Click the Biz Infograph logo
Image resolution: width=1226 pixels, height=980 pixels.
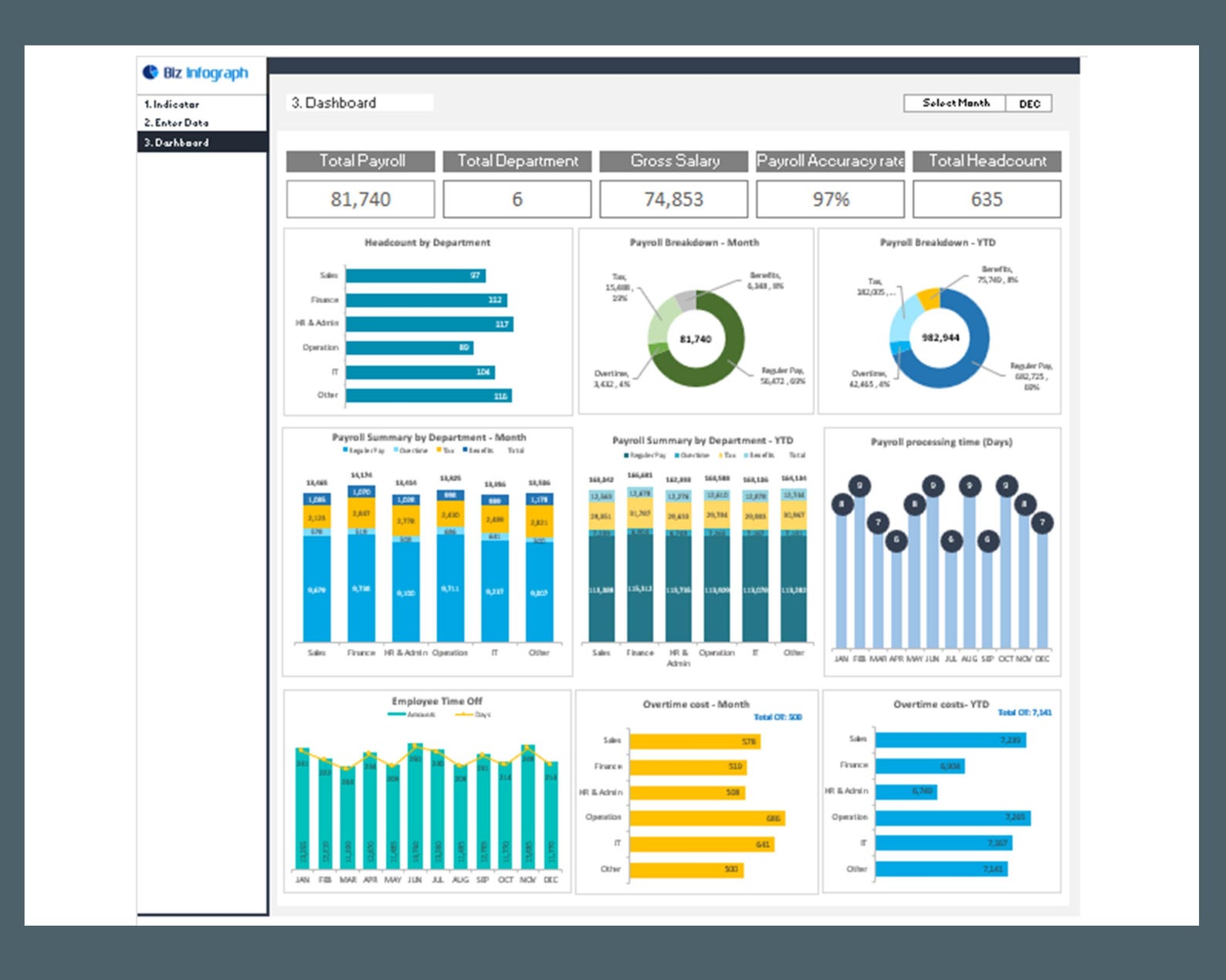click(x=195, y=73)
